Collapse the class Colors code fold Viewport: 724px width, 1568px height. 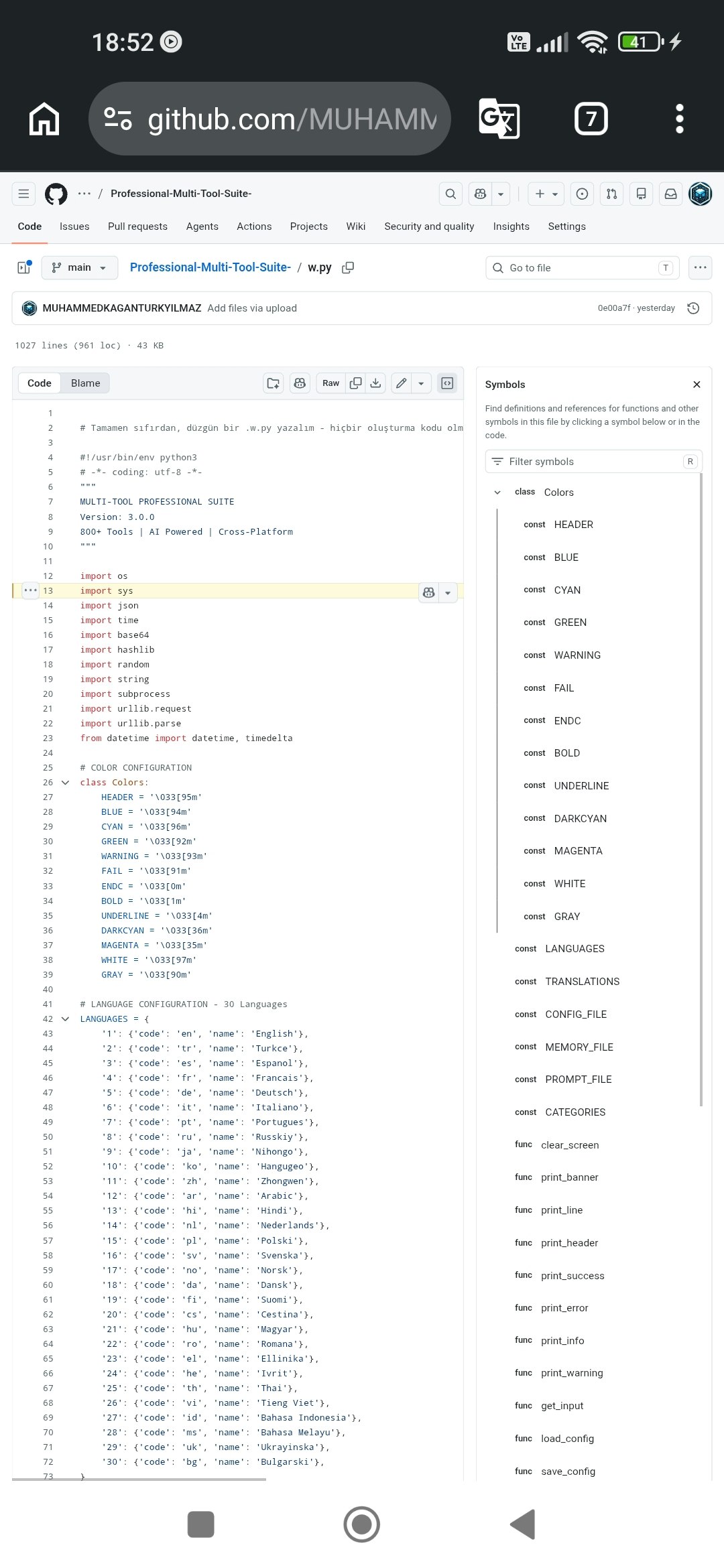coord(65,783)
